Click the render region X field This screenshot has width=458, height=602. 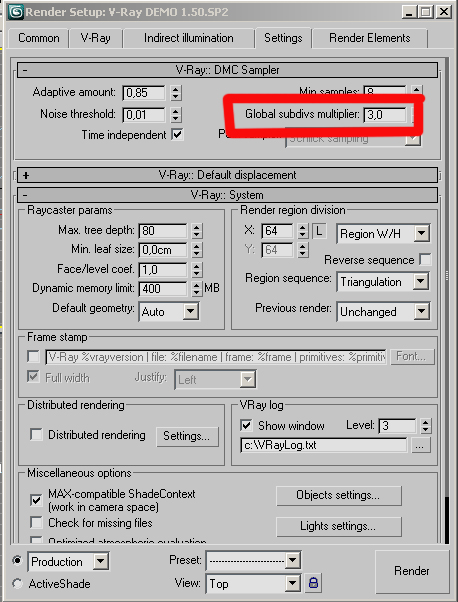click(x=277, y=231)
